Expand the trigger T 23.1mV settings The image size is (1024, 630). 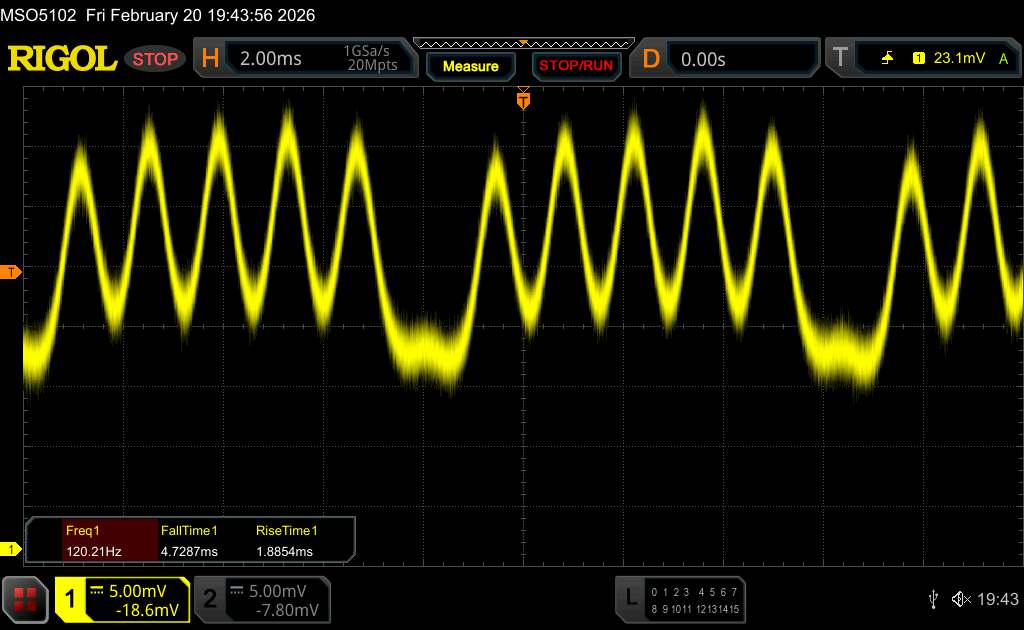[x=920, y=59]
